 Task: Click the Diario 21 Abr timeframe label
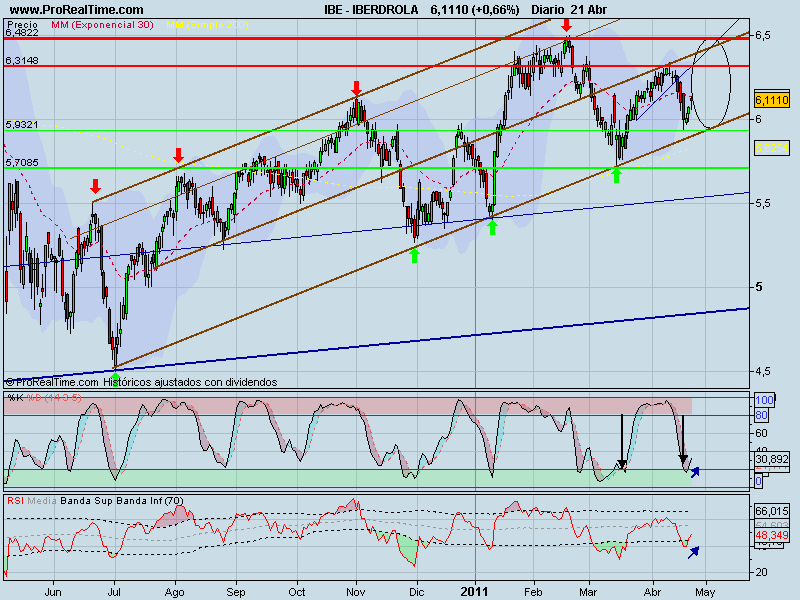569,10
